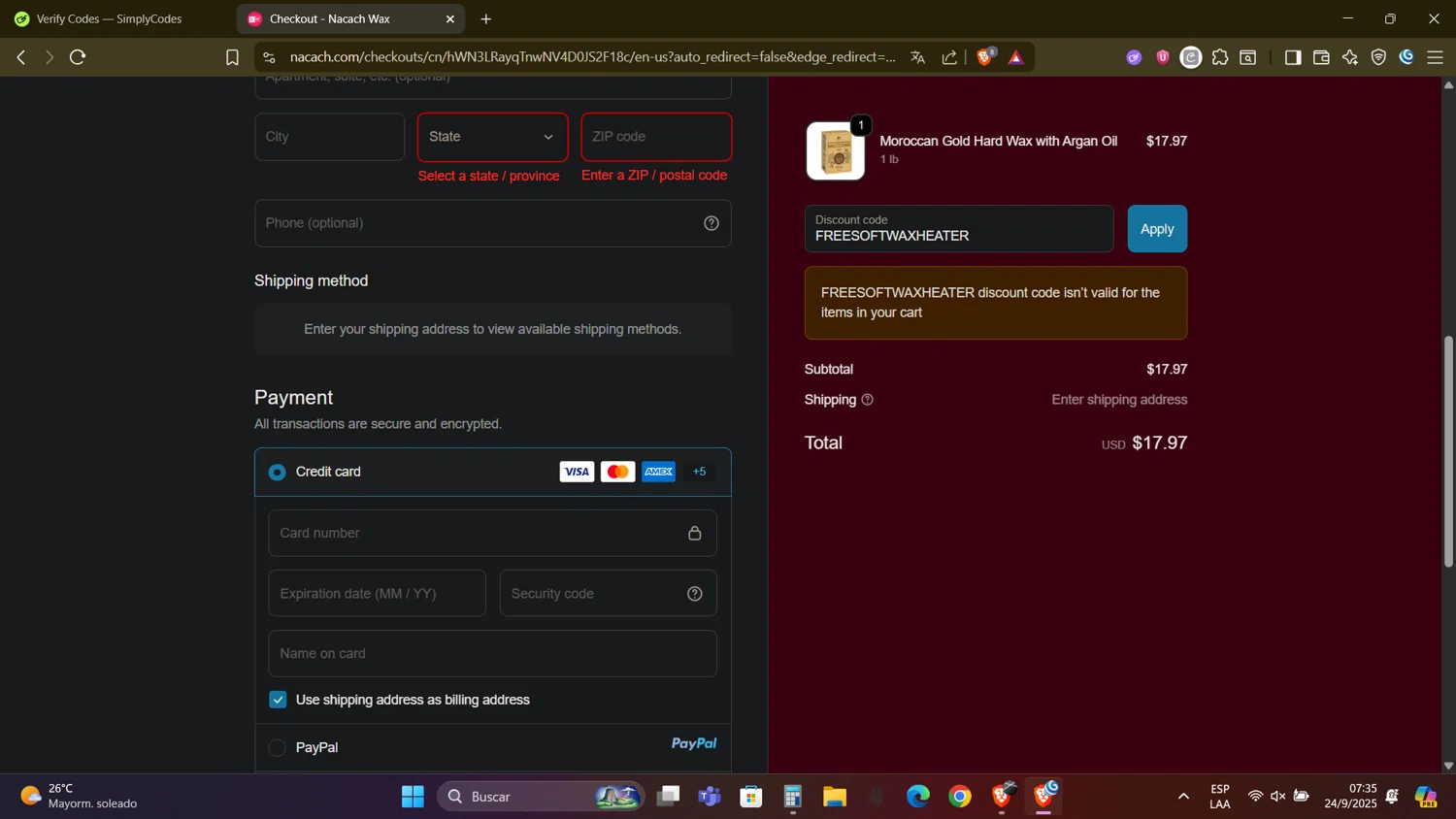1456x819 pixels.
Task: Uncheck use shipping address as billing
Action: (279, 700)
